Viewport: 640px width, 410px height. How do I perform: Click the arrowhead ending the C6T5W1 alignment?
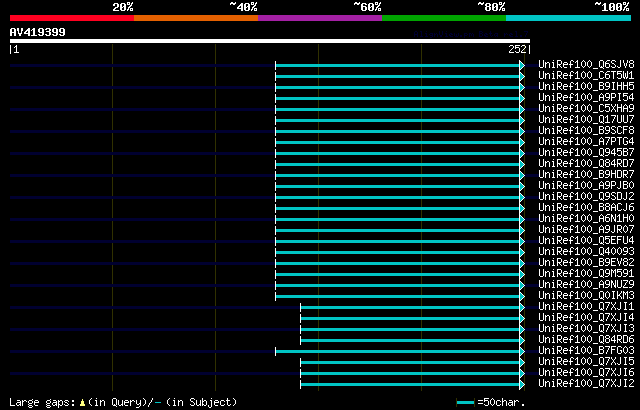[522, 76]
